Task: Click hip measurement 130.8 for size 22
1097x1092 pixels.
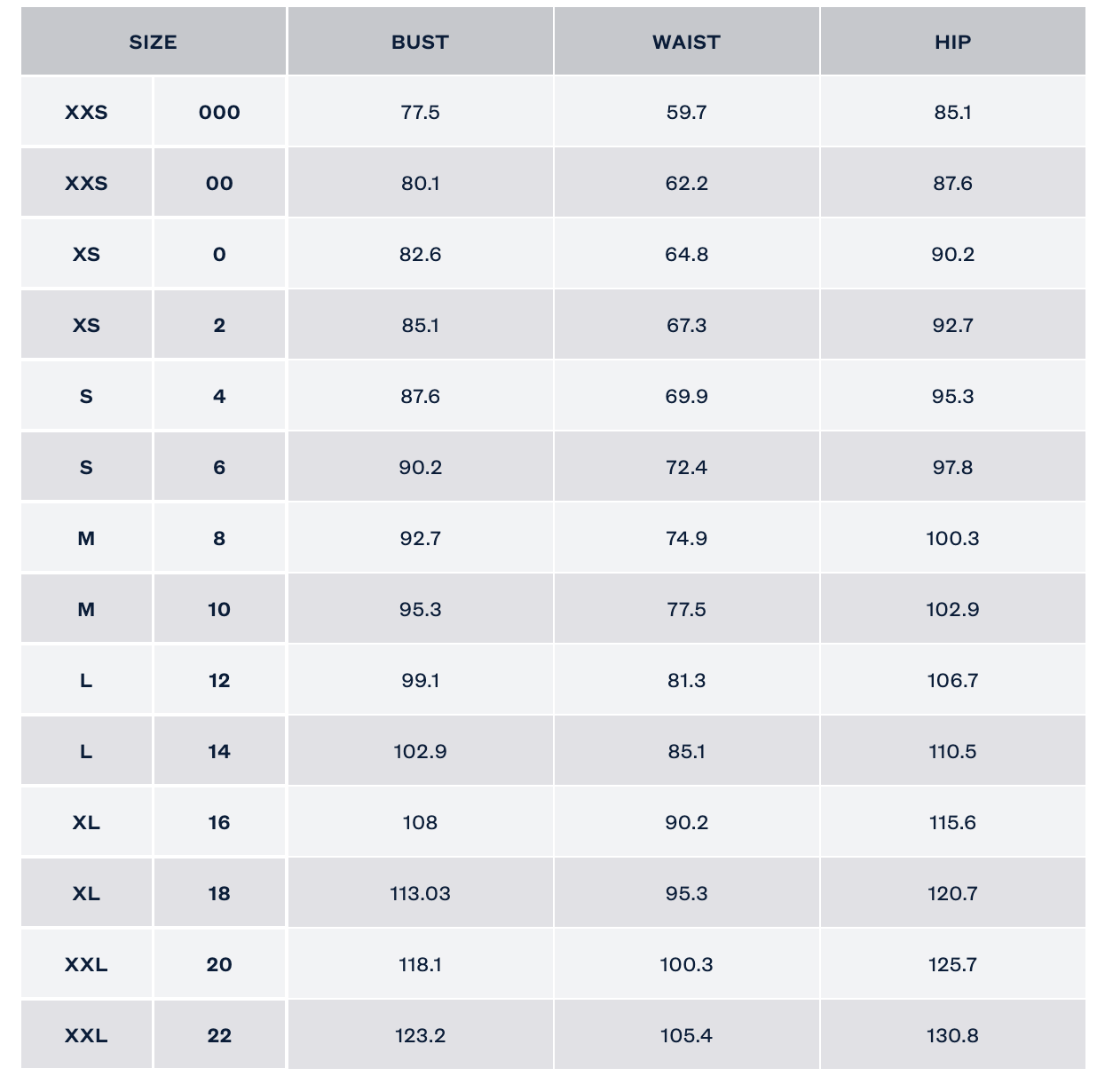Action: pos(952,1036)
